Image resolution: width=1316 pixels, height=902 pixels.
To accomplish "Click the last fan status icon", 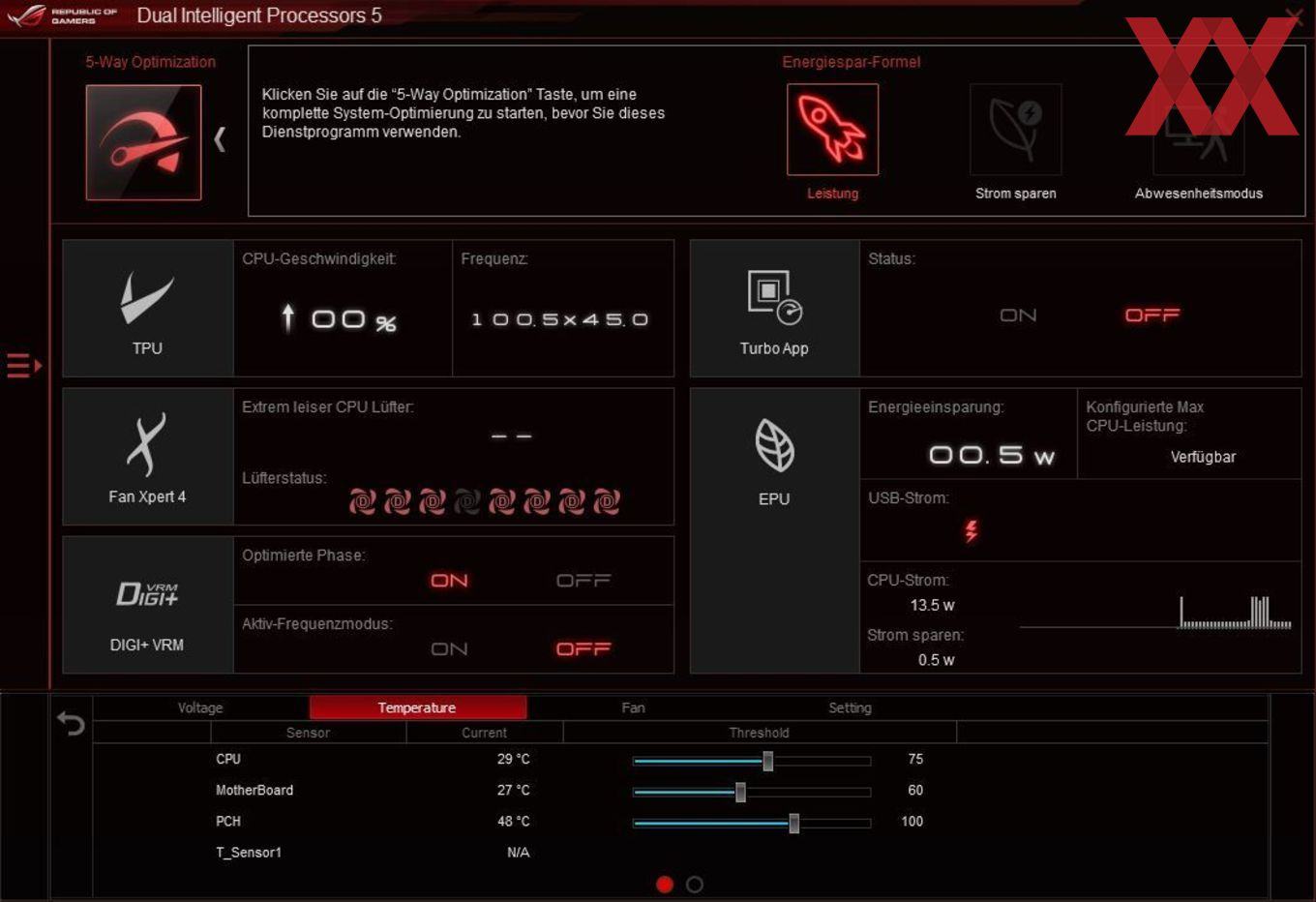I will click(607, 501).
